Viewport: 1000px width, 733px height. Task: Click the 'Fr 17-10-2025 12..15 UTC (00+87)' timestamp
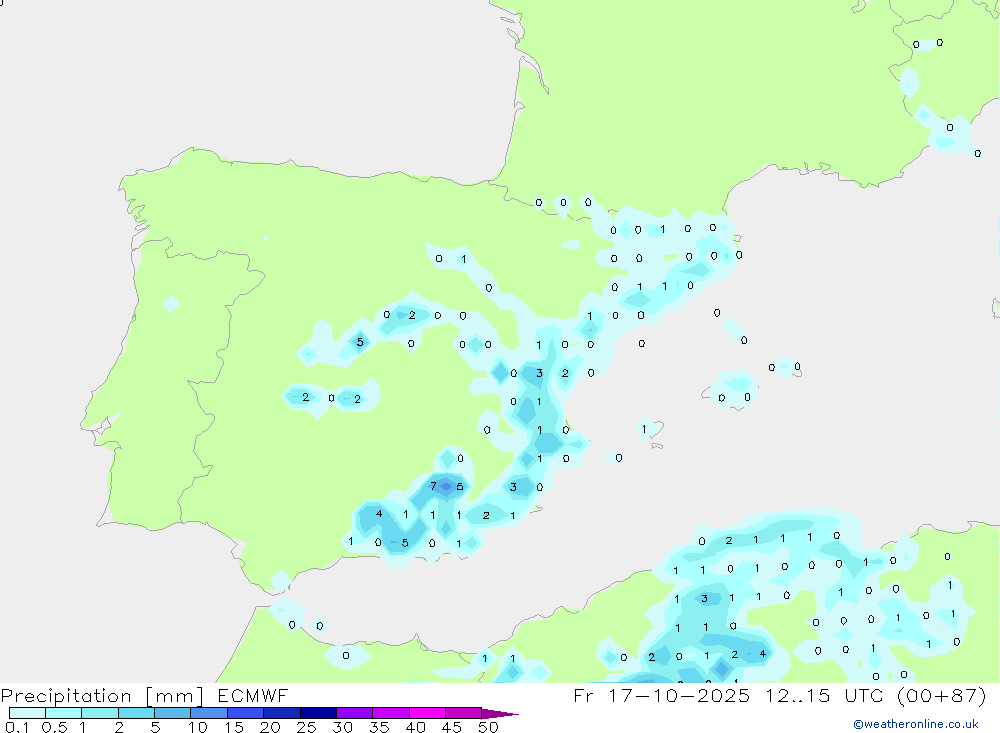(x=779, y=695)
